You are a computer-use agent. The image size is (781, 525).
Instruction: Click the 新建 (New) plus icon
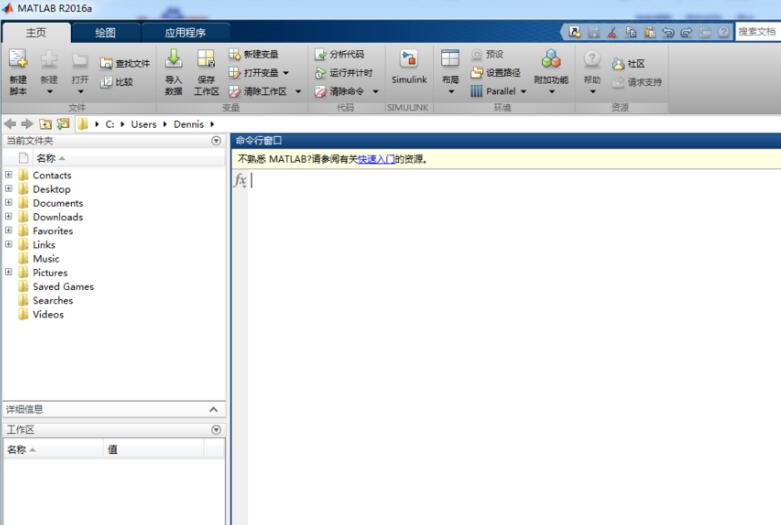49,59
